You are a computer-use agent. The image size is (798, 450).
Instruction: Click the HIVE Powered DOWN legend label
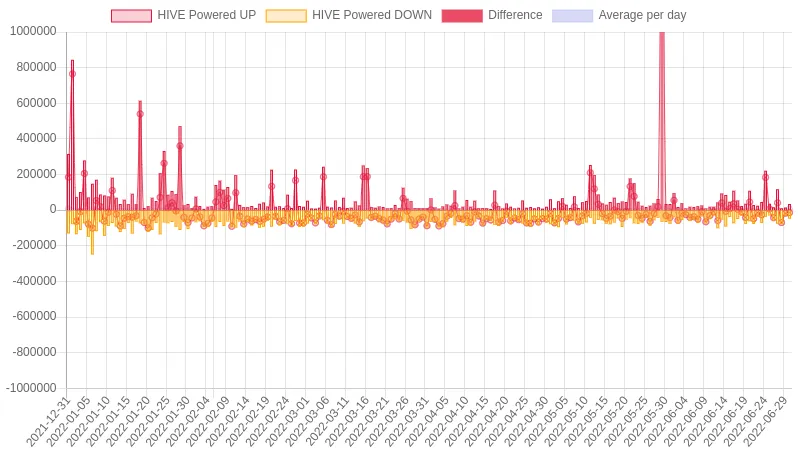[x=372, y=15]
